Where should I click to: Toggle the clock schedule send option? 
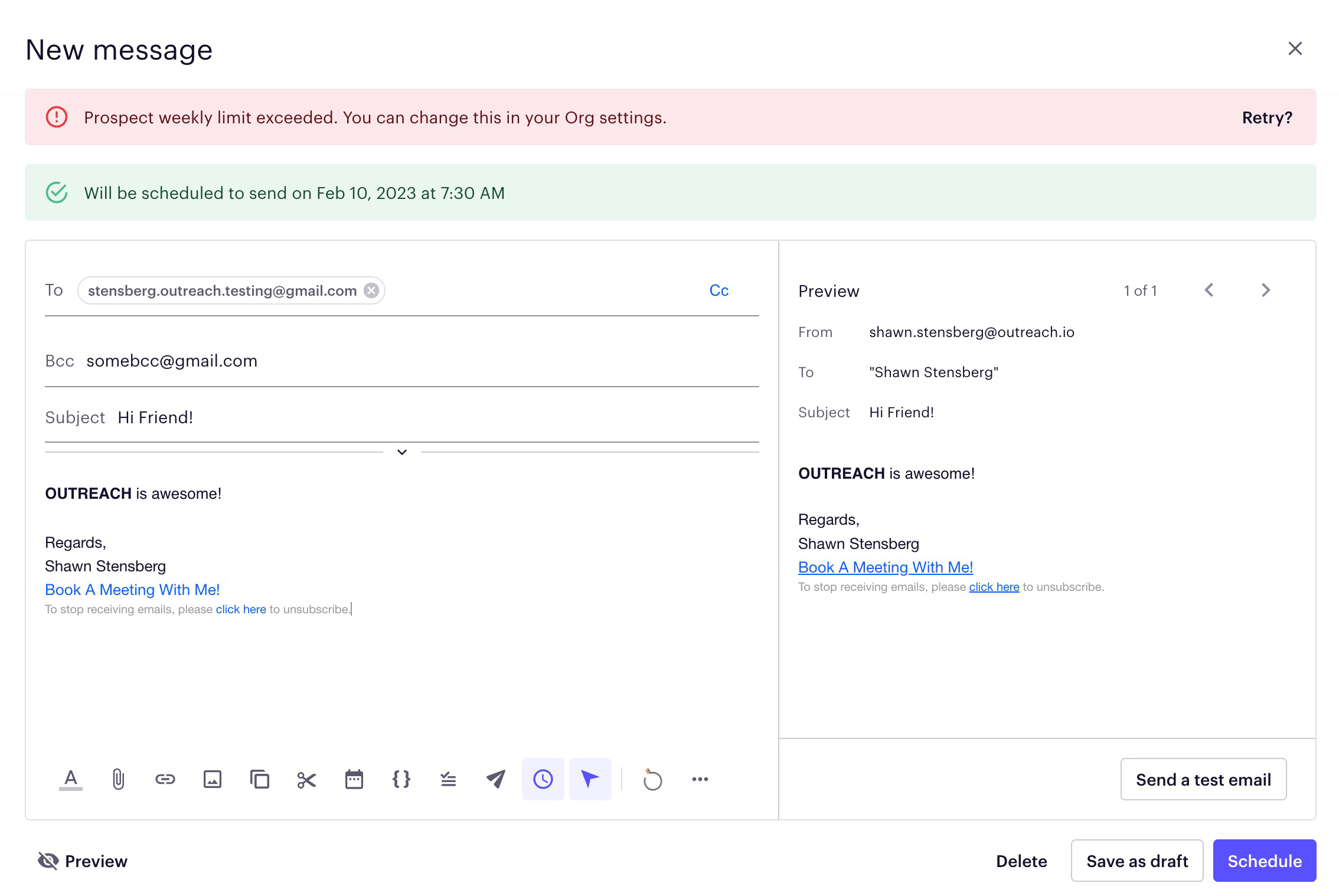[543, 779]
